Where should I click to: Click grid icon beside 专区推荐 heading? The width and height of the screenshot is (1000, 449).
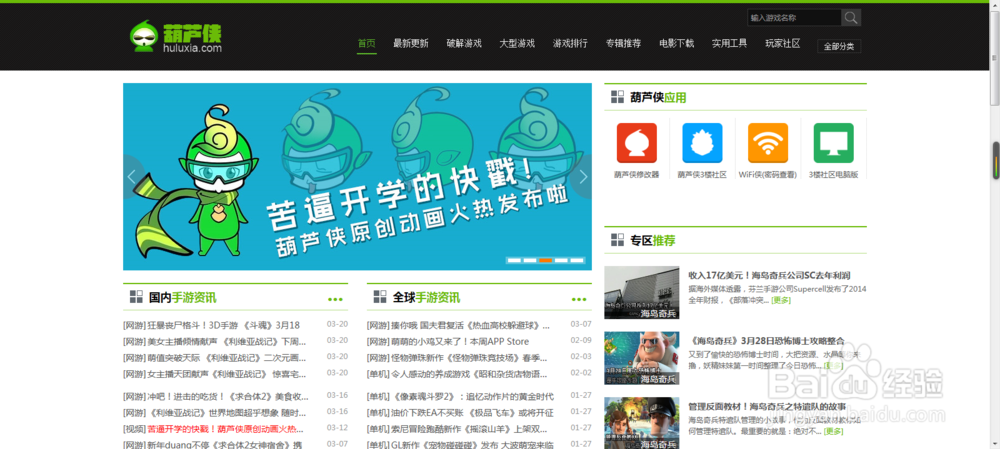coord(617,240)
